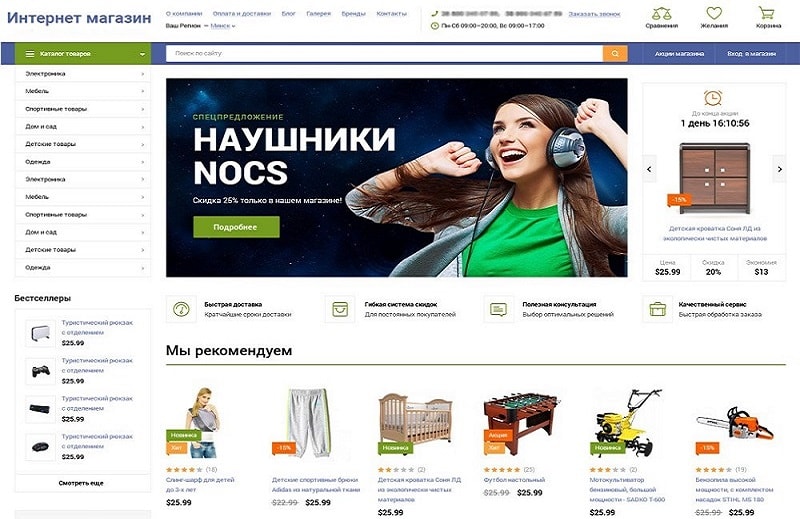Image resolution: width=800 pixels, height=519 pixels.
Task: Open the Контакты menu item
Action: pos(391,14)
